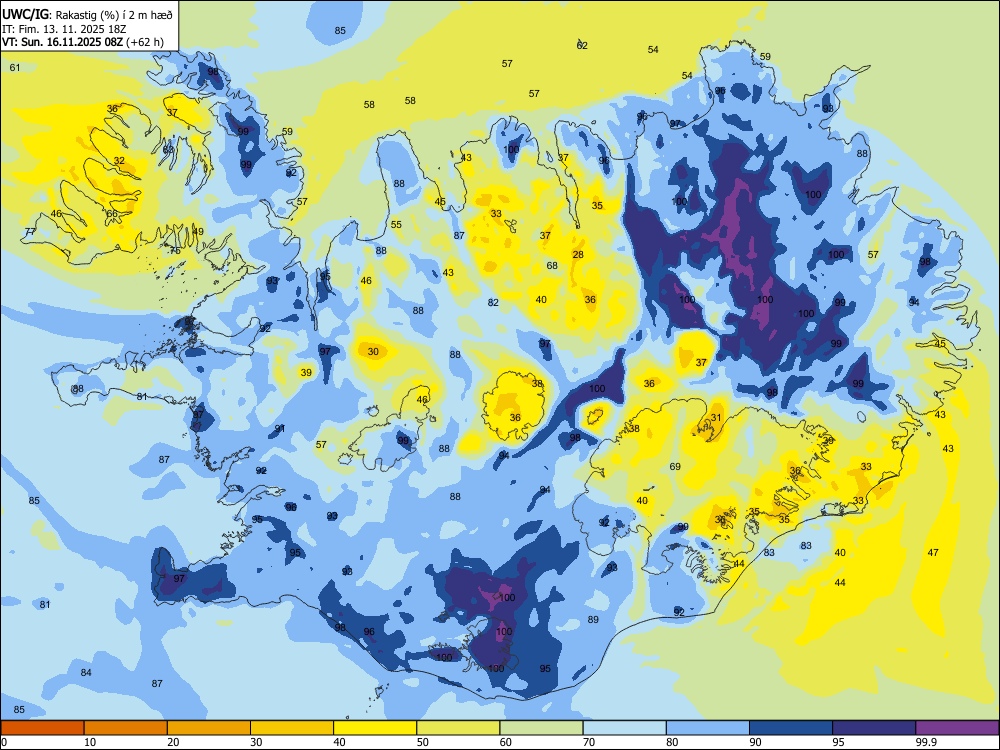The width and height of the screenshot is (1000, 750).
Task: Click the humidity value 47 over the sea
Action: click(933, 552)
